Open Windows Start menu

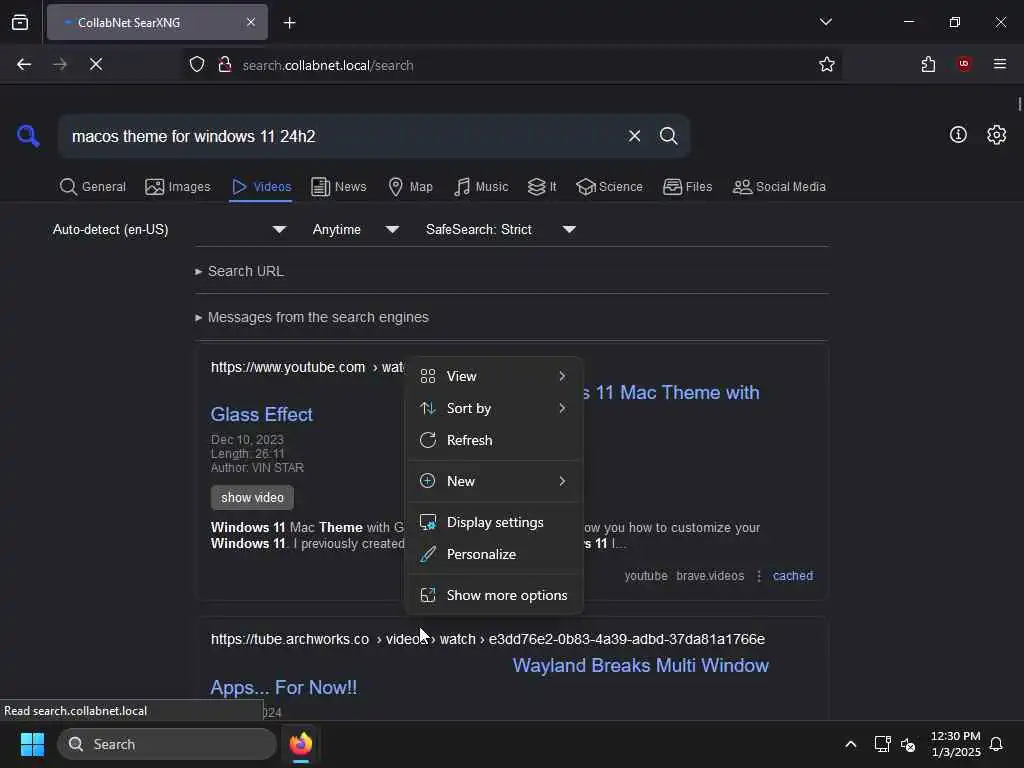pos(32,744)
